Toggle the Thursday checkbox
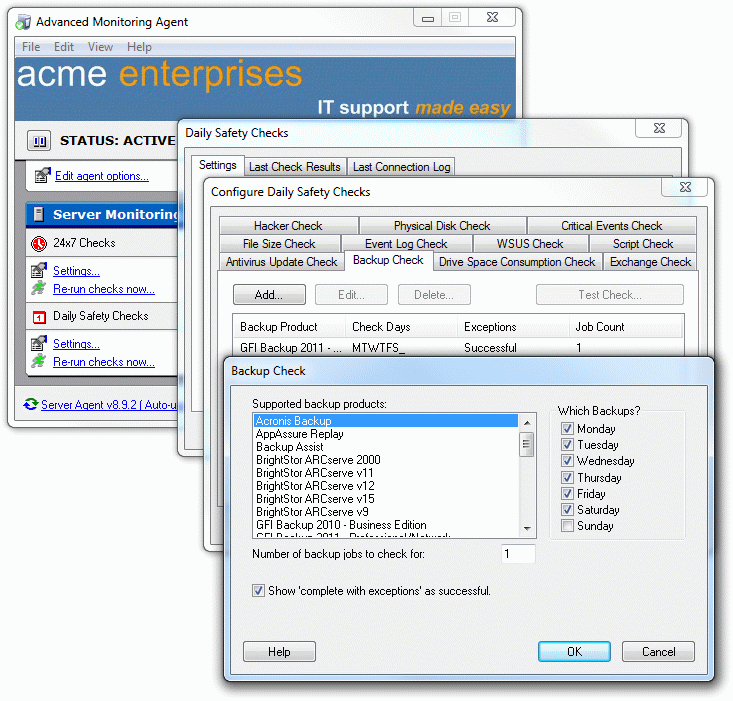The image size is (733, 701). click(567, 478)
